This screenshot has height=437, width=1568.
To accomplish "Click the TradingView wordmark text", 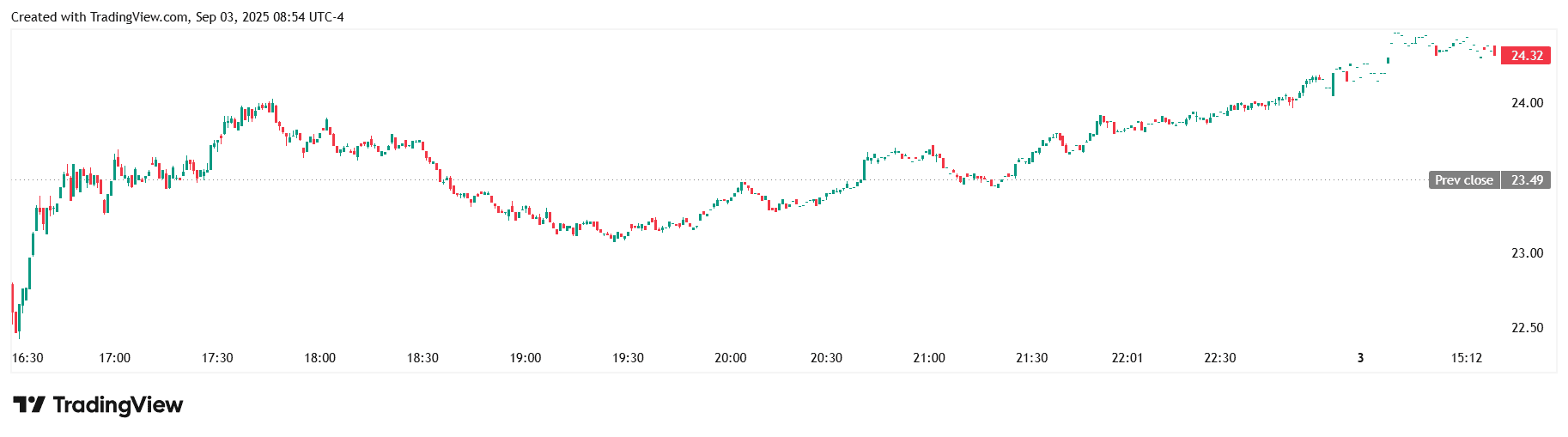I will [x=118, y=404].
